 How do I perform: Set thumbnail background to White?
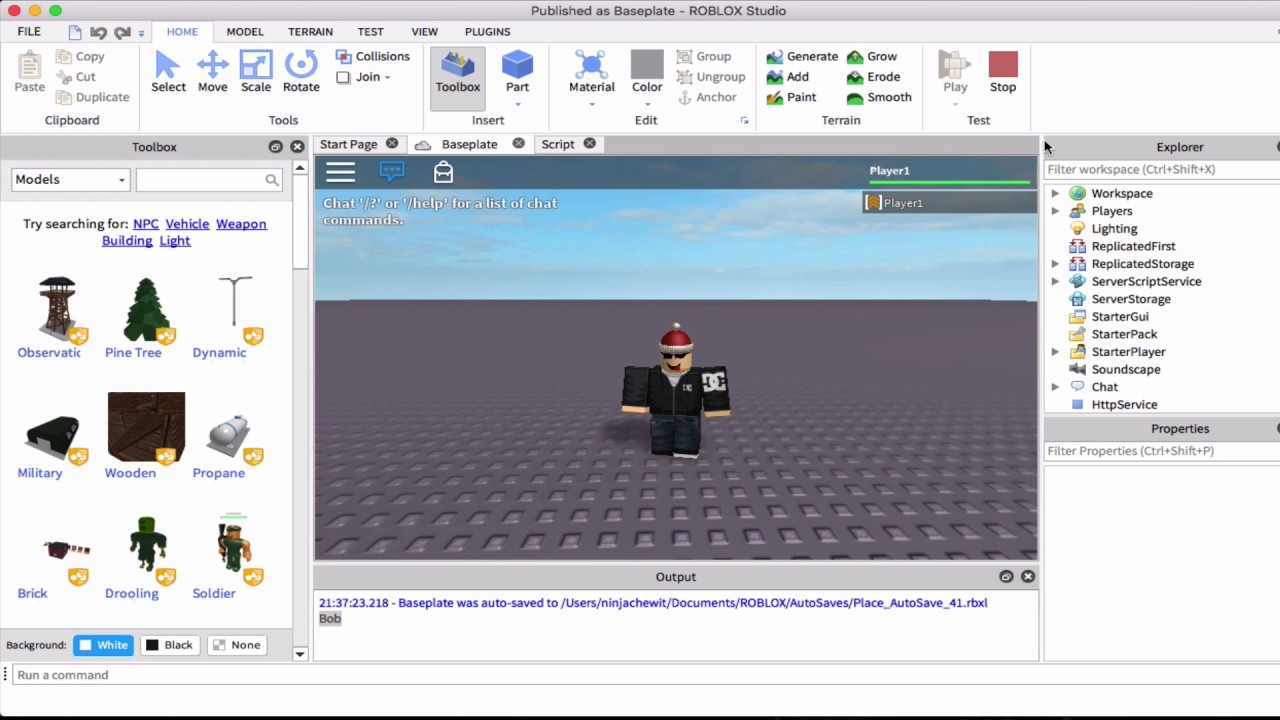103,645
